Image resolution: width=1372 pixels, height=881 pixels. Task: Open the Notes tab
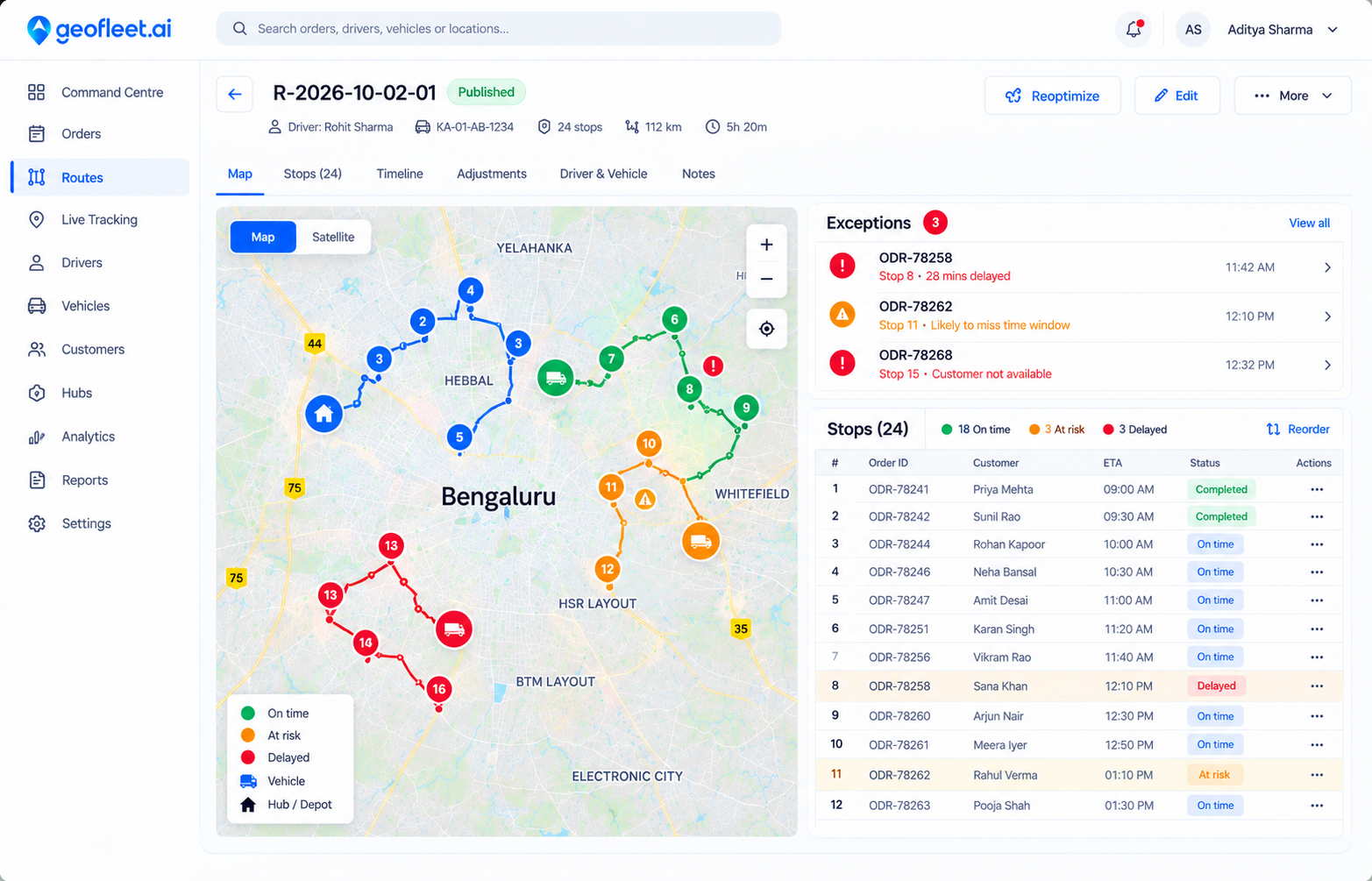click(x=699, y=174)
